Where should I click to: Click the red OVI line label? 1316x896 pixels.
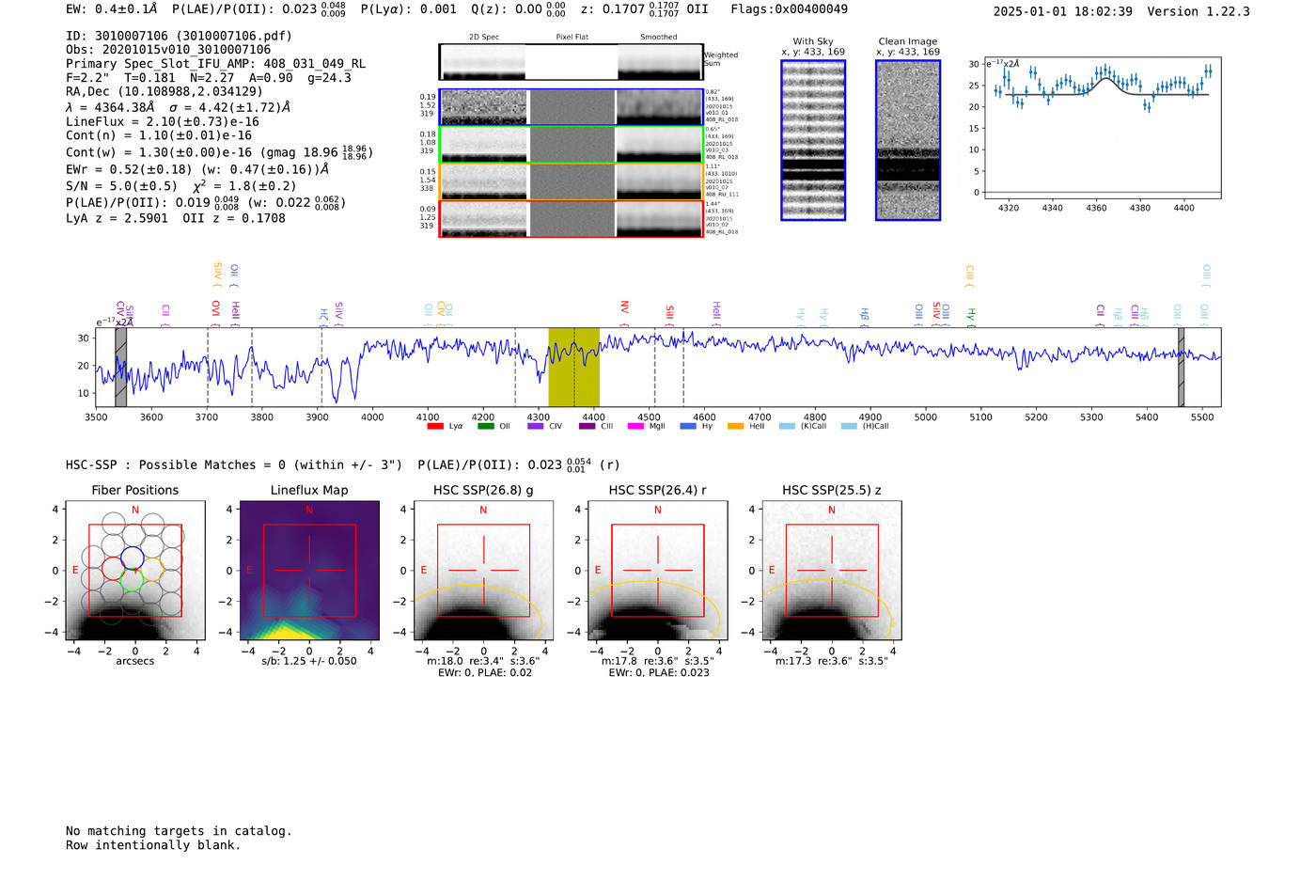click(215, 313)
